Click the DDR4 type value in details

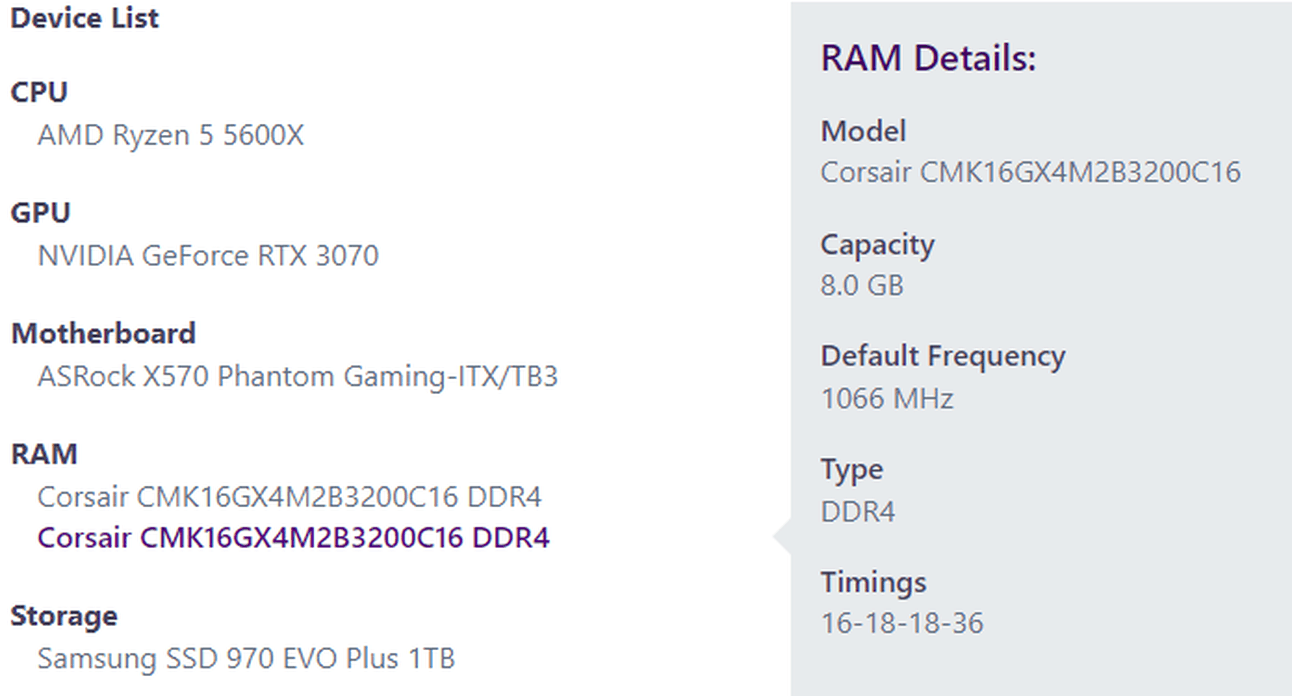[858, 512]
